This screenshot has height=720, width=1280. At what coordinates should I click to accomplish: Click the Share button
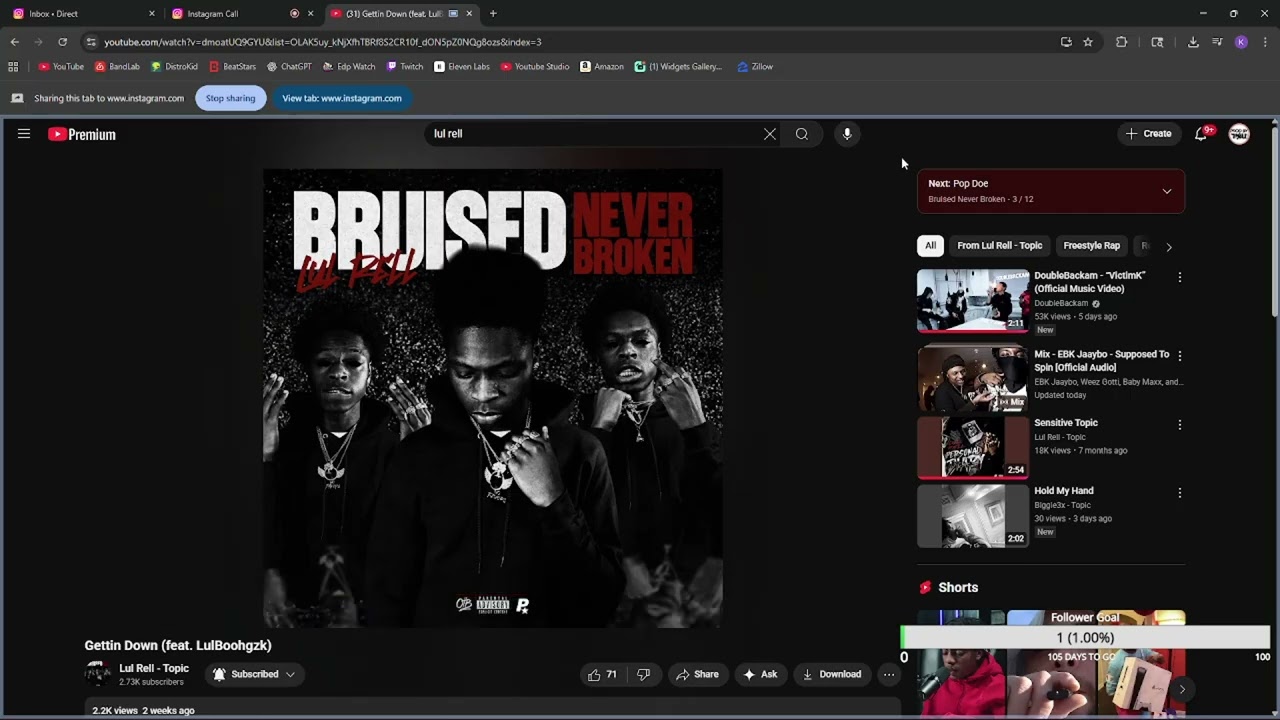tap(697, 674)
